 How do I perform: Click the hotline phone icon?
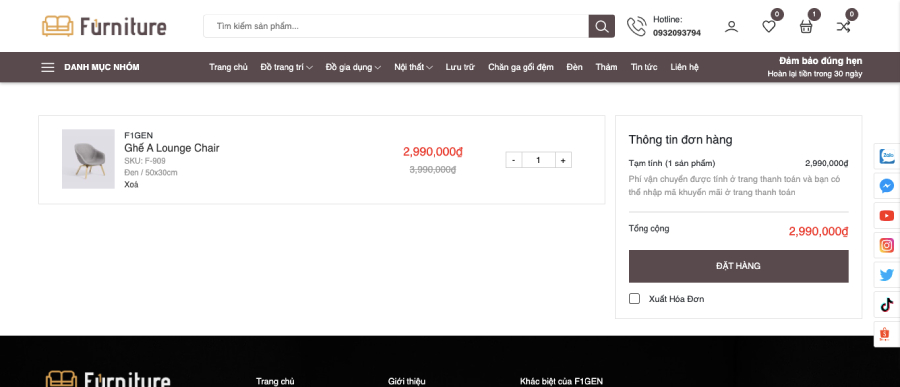636,26
